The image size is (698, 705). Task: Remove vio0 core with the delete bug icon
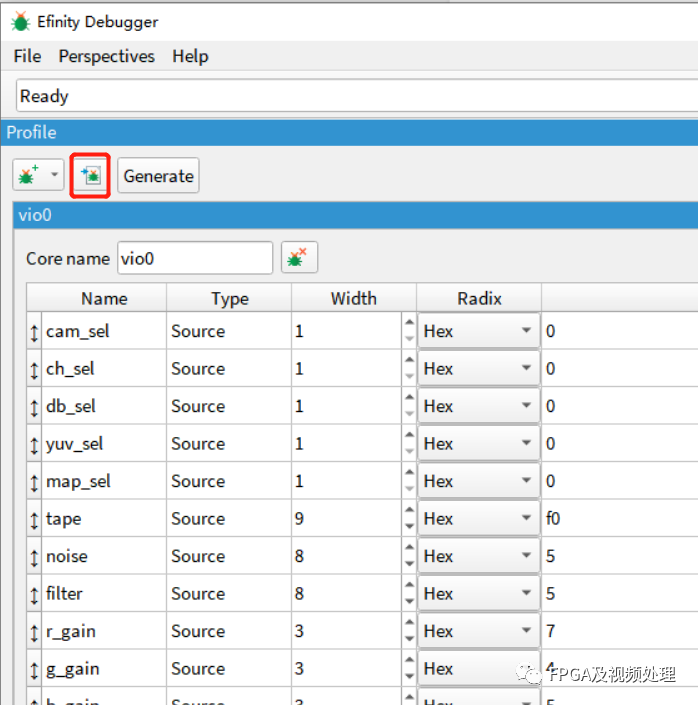pyautogui.click(x=299, y=258)
